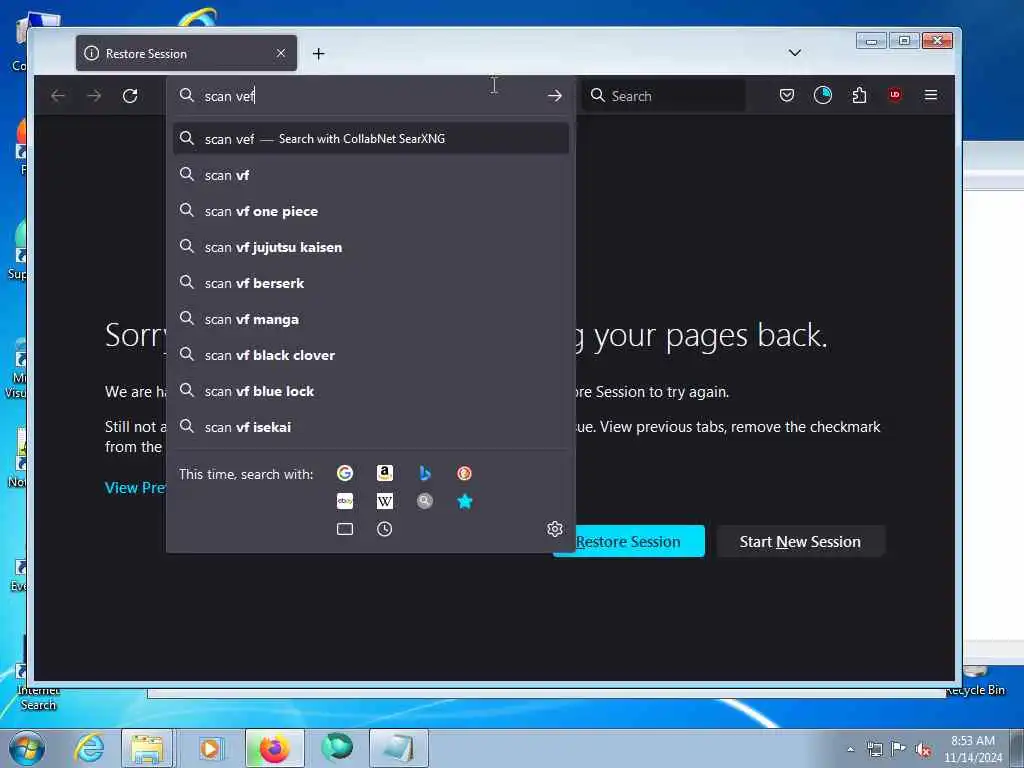Search with the gray magnifier engine
Viewport: 1024px width, 768px height.
click(425, 501)
